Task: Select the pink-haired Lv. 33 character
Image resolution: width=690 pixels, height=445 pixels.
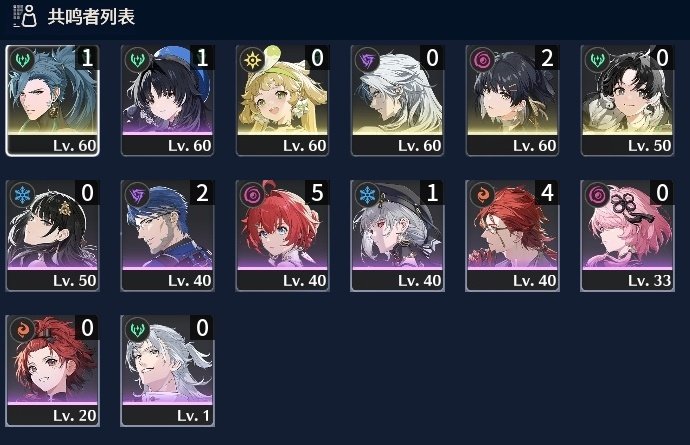Action: pos(628,235)
